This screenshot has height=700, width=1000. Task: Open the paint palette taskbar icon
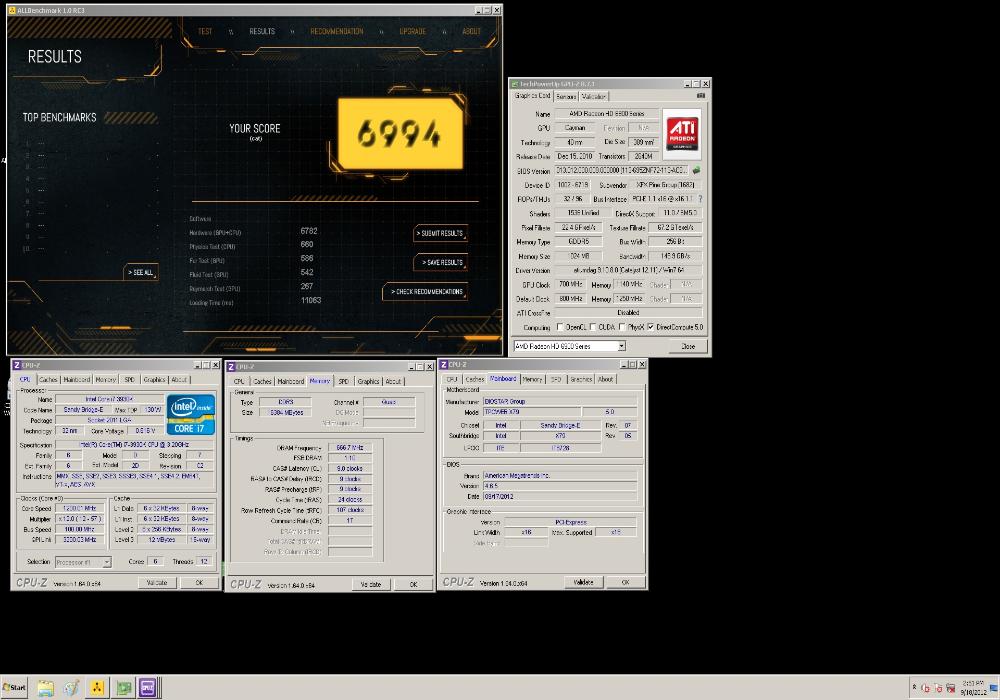point(71,688)
